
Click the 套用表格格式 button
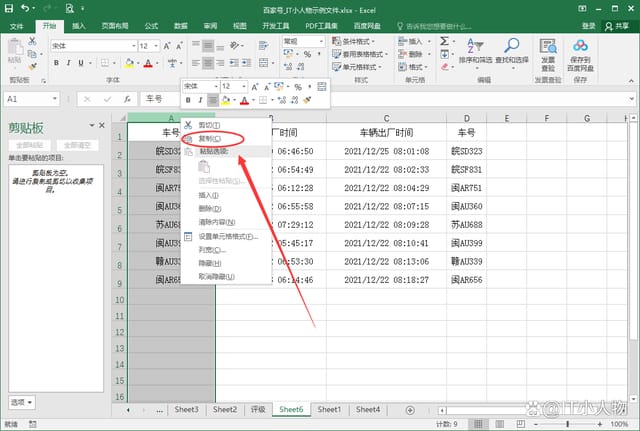[360, 54]
